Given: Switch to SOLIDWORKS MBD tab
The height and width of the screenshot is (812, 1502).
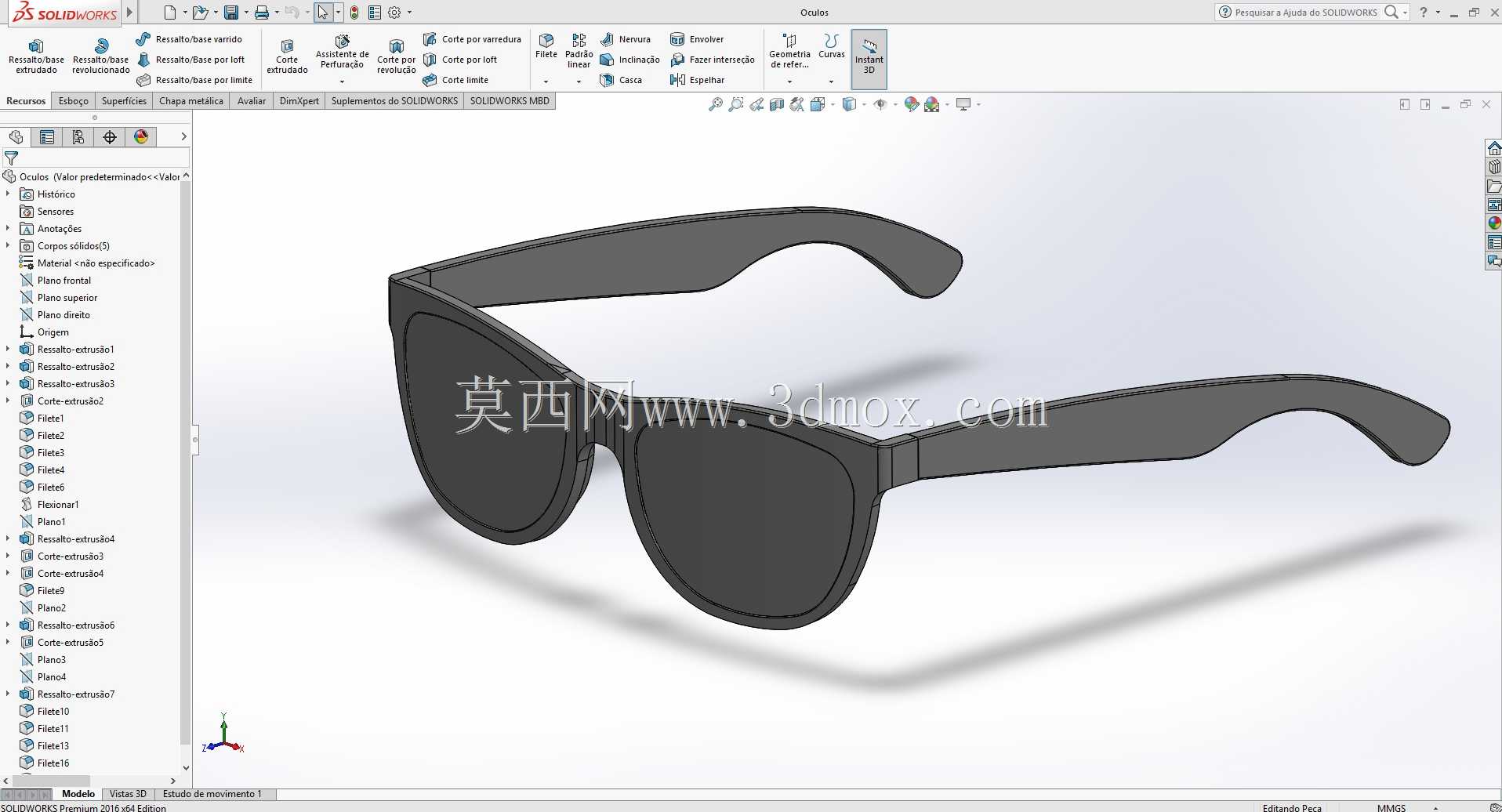Looking at the screenshot, I should tap(510, 101).
